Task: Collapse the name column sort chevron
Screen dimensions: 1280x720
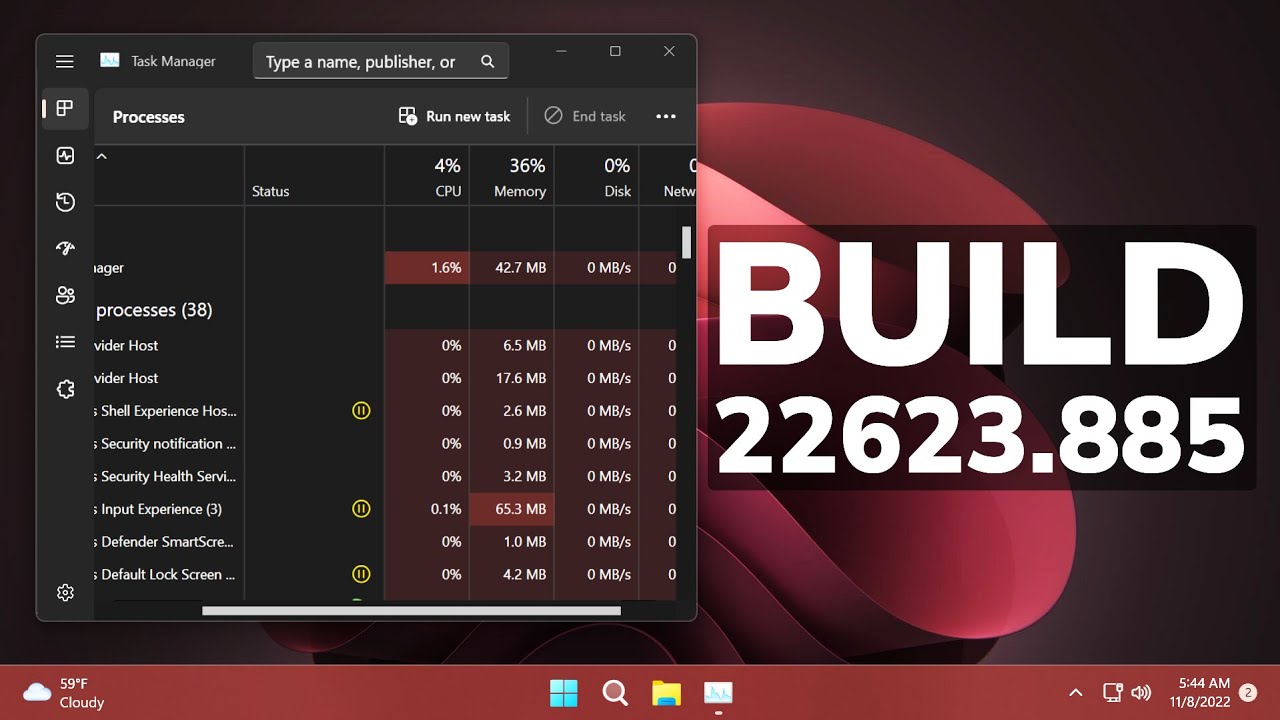Action: (101, 156)
